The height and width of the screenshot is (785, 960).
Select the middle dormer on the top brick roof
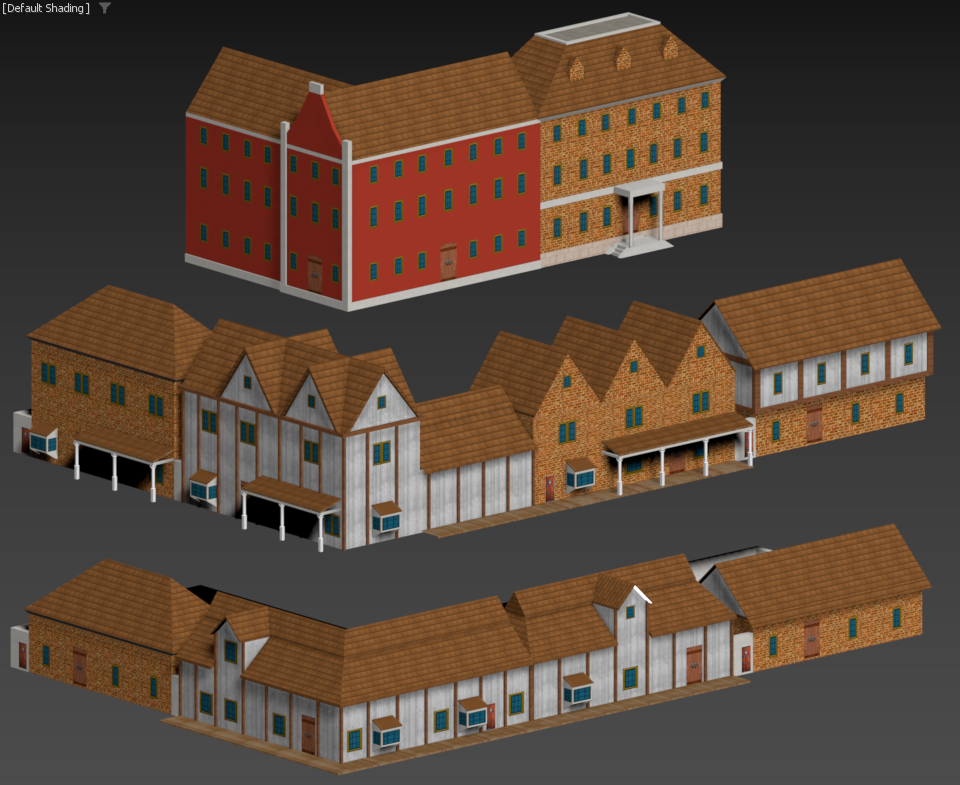pos(623,59)
